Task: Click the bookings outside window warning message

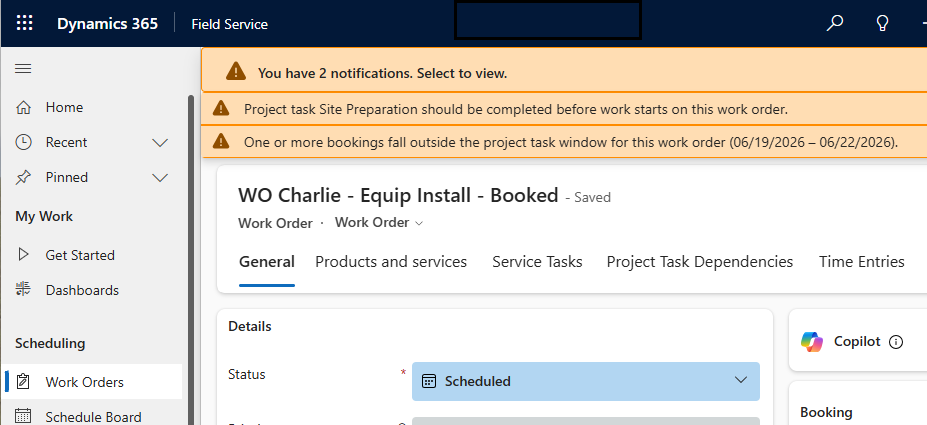Action: [x=571, y=142]
